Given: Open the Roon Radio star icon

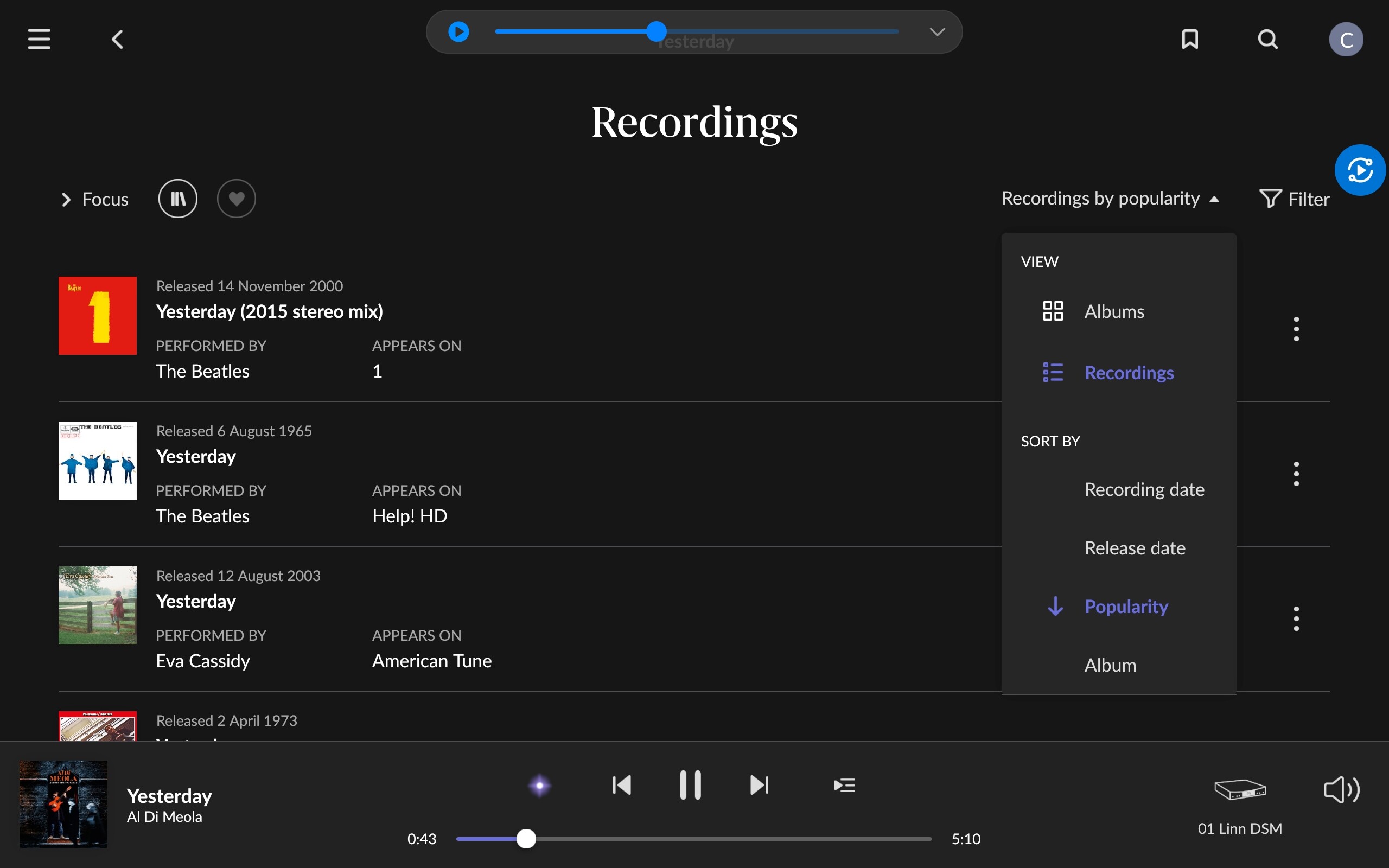Looking at the screenshot, I should tap(539, 785).
